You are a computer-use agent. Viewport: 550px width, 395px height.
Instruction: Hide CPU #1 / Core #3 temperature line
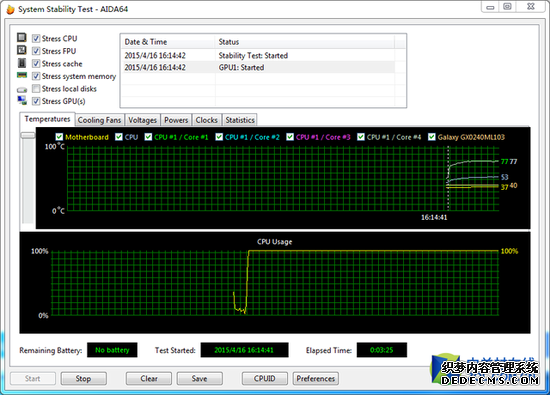point(290,137)
